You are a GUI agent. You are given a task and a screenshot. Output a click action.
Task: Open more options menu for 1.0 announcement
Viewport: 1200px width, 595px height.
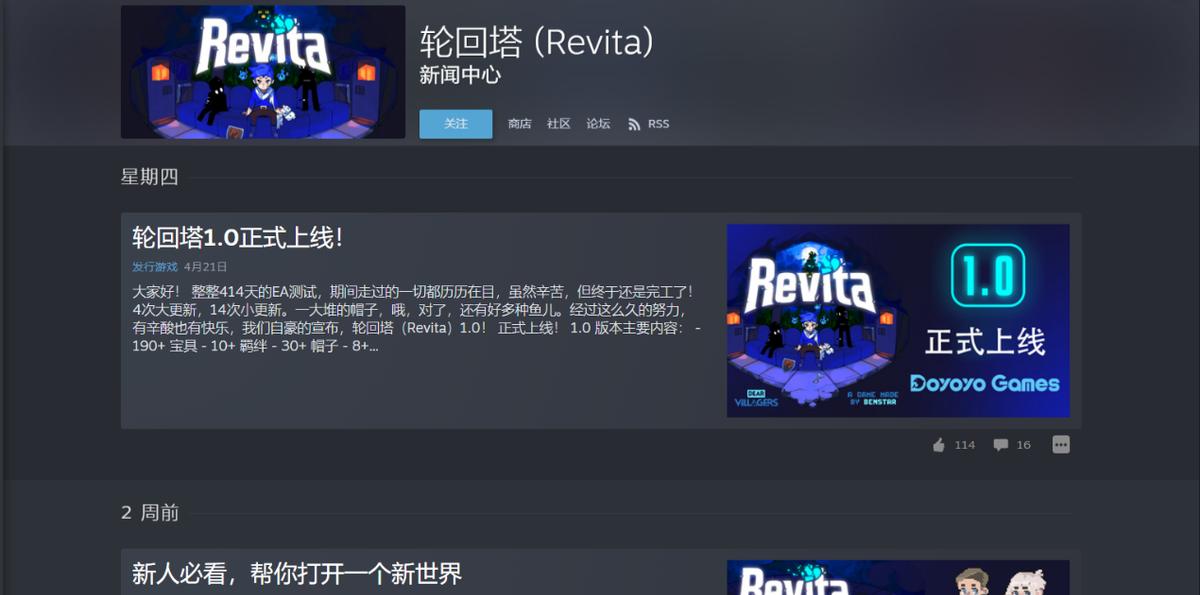point(1061,445)
